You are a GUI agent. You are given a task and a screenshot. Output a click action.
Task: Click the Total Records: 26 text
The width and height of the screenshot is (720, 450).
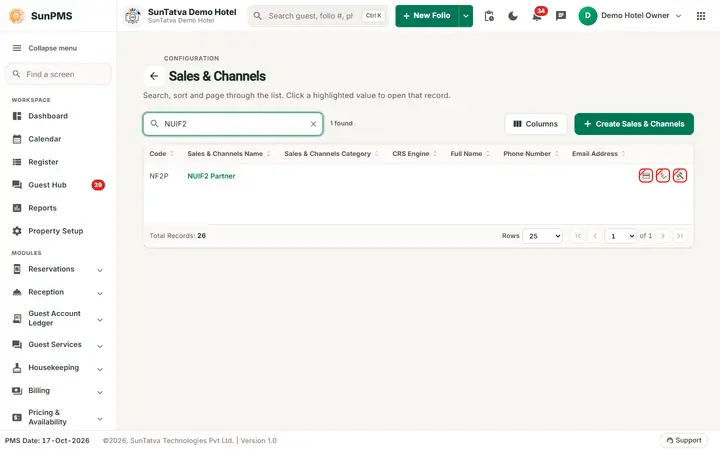coord(178,236)
